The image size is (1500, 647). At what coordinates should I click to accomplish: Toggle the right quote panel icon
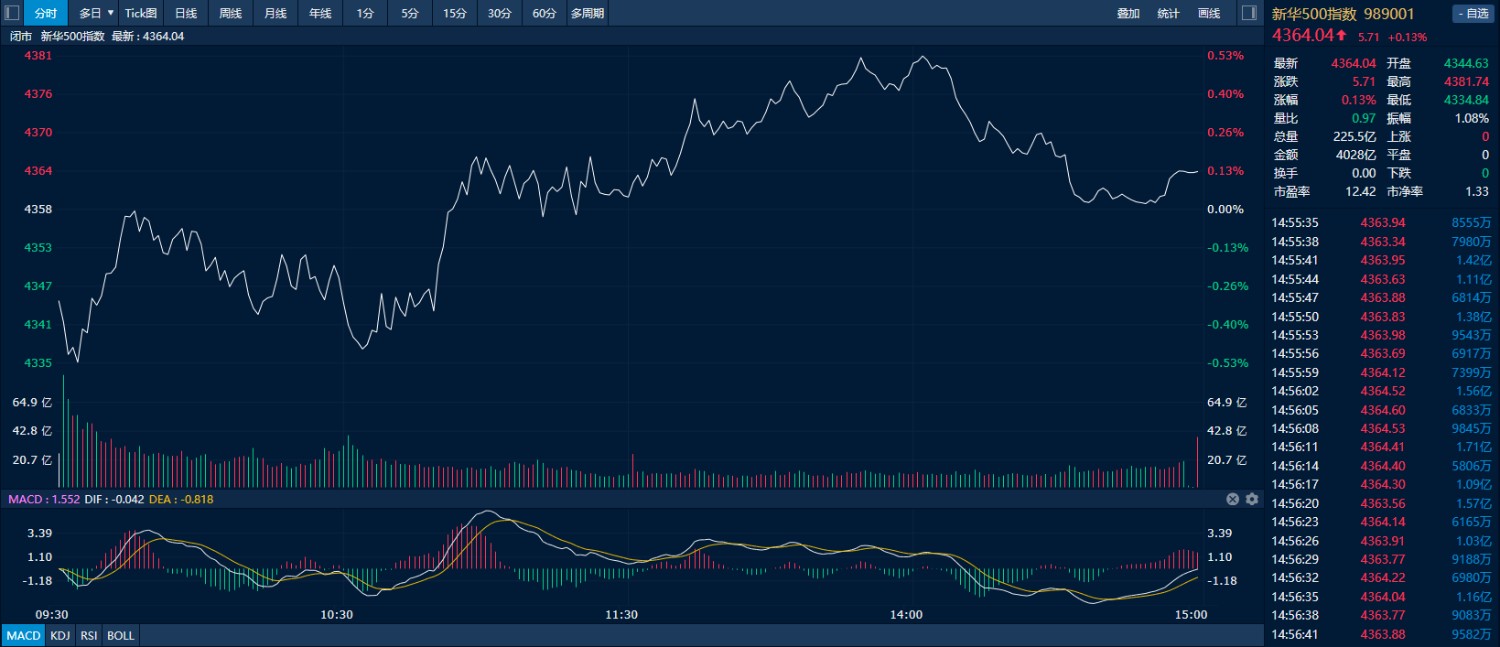tap(1249, 13)
